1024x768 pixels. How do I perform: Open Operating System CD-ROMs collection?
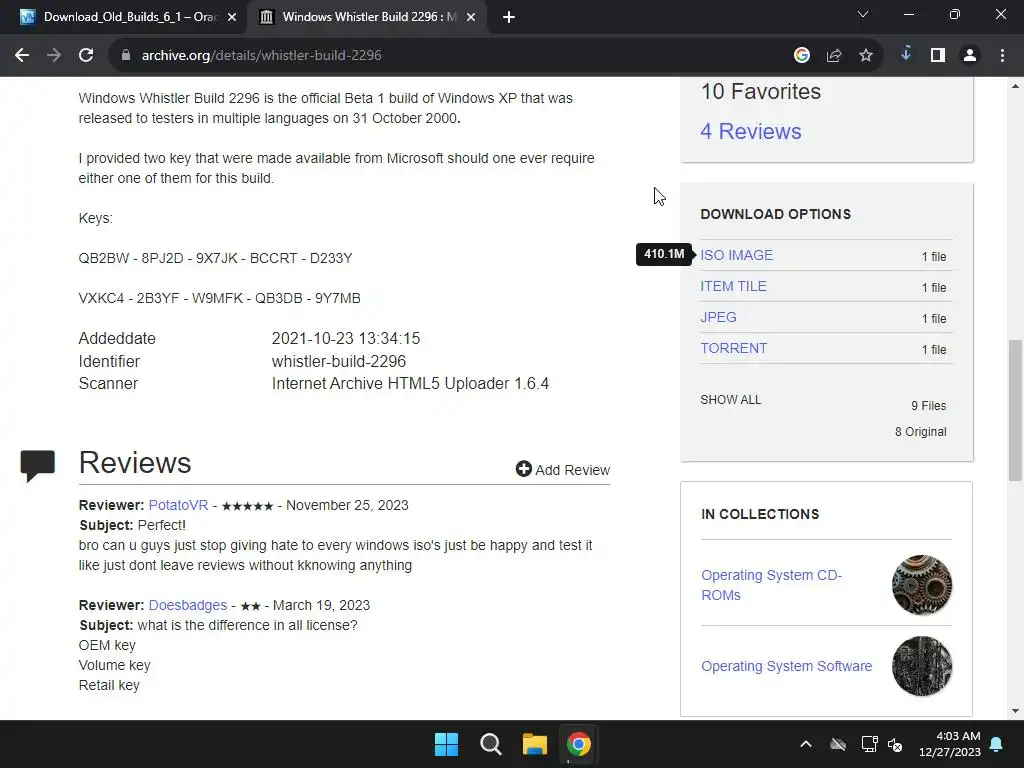(771, 585)
